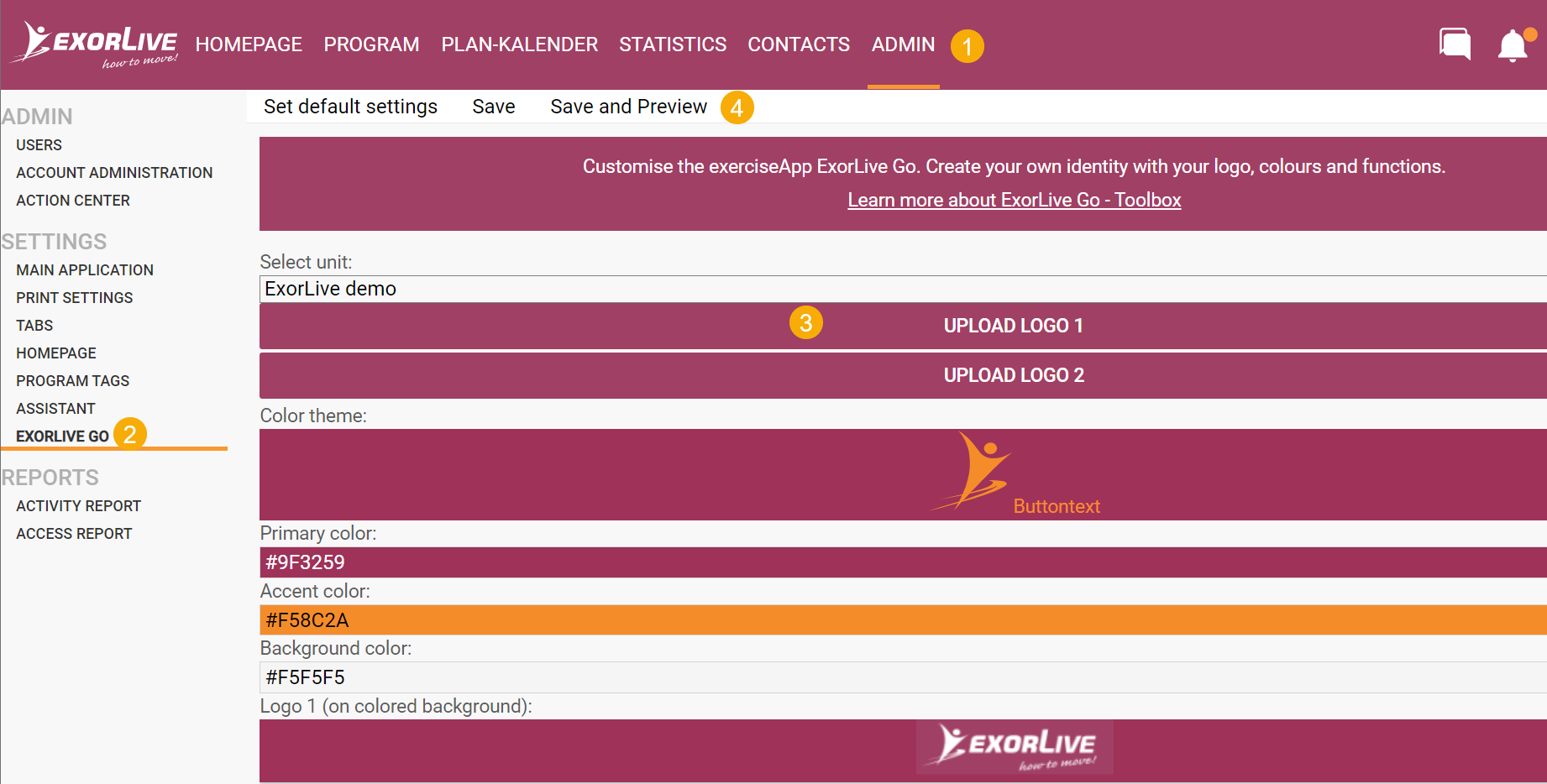1547x784 pixels.
Task: Open Program Tags settings
Action: (x=72, y=381)
